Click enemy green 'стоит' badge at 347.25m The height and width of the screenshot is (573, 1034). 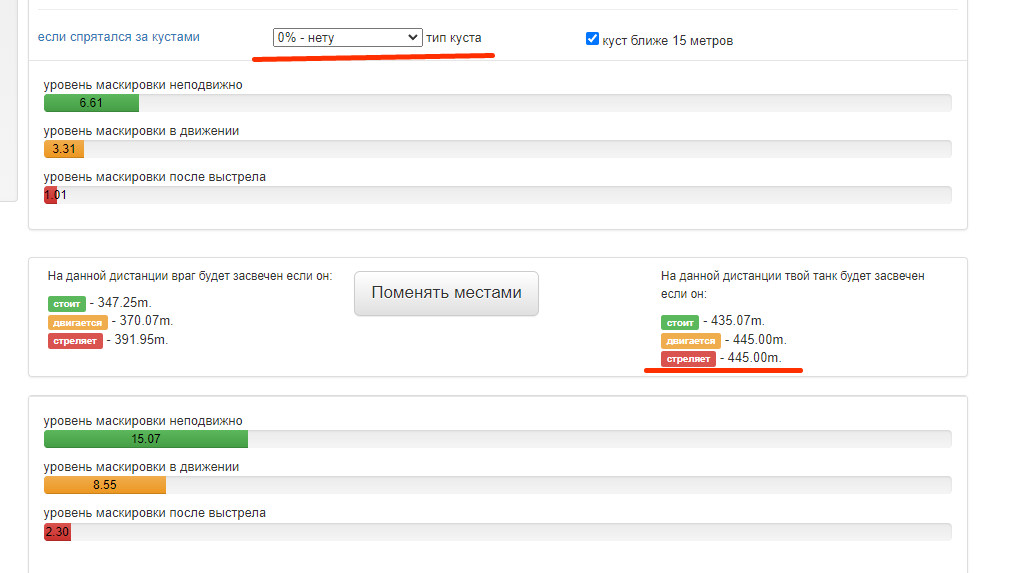pos(67,303)
